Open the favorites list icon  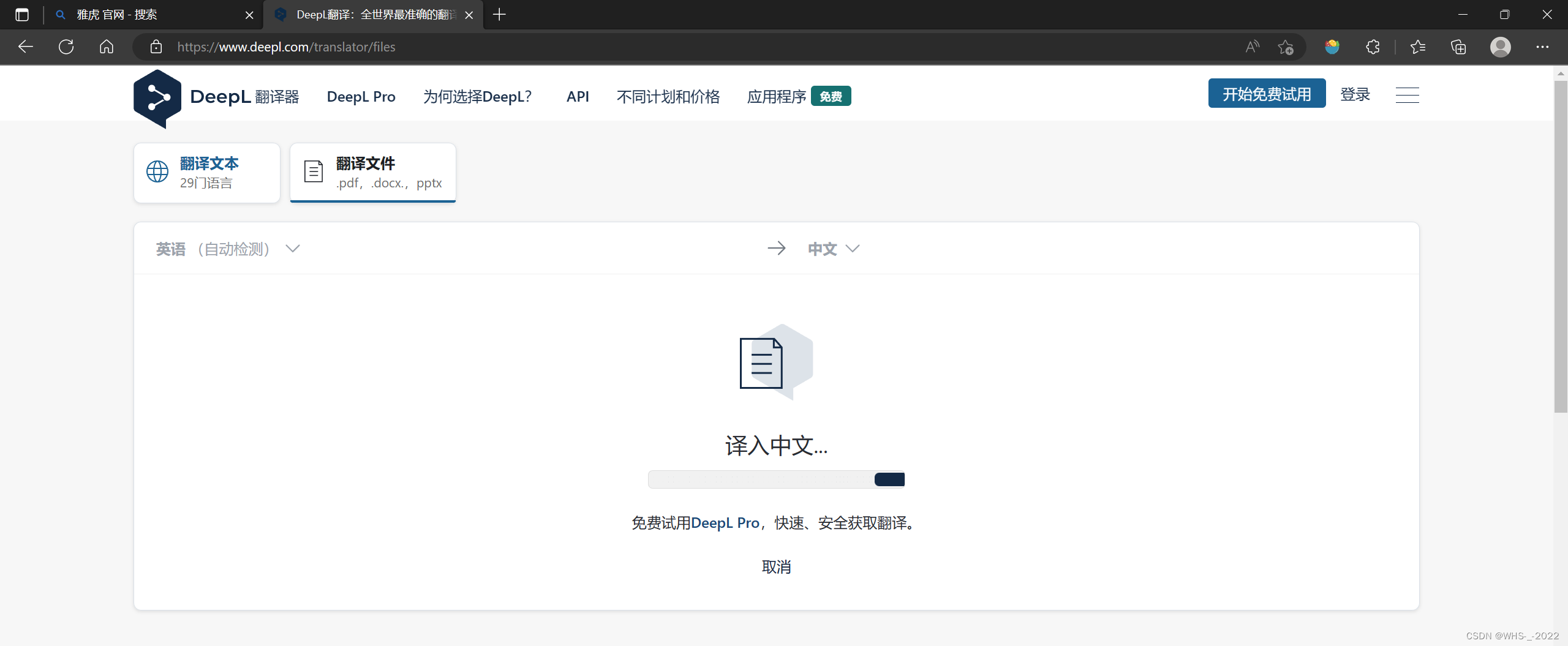point(1418,47)
